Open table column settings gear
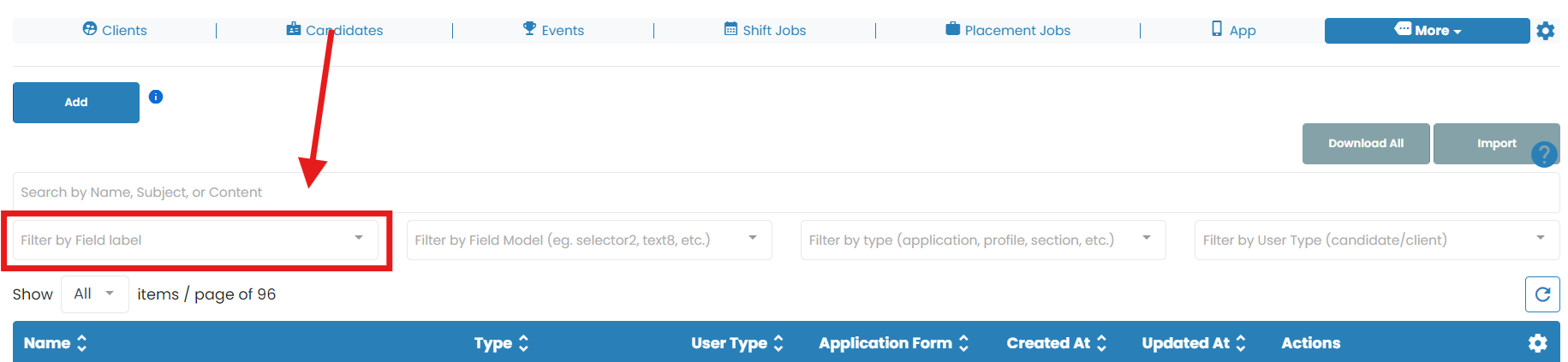The width and height of the screenshot is (1568, 362). [x=1537, y=343]
